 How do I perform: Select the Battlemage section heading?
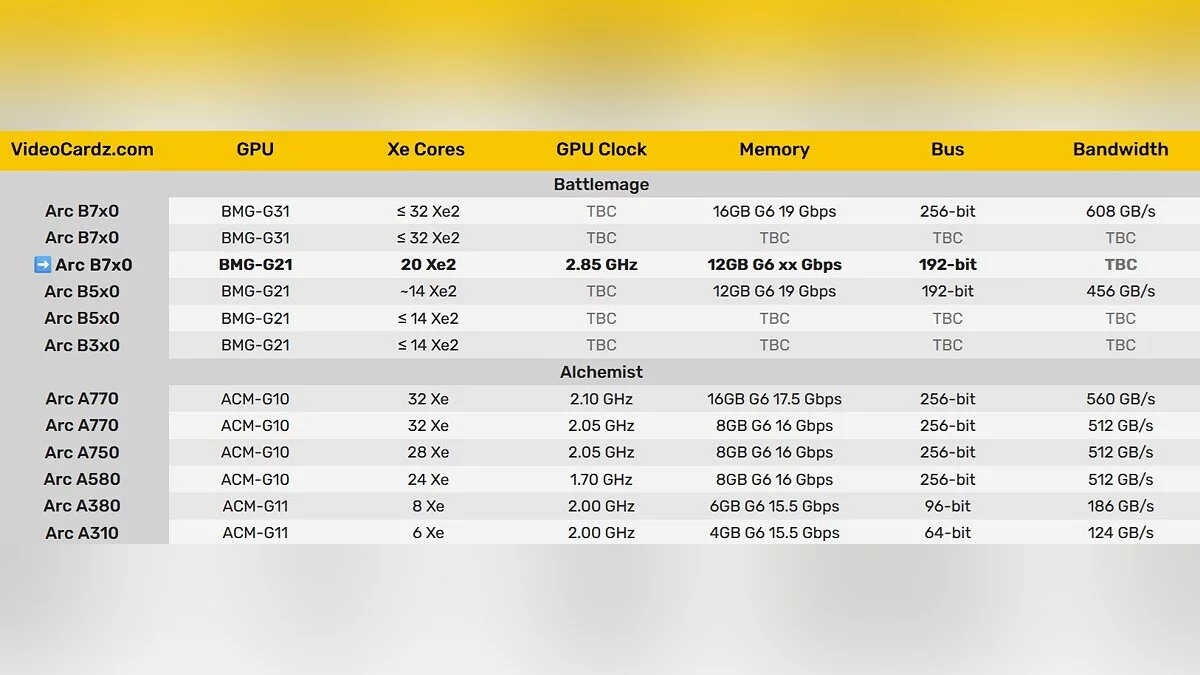[x=601, y=185]
